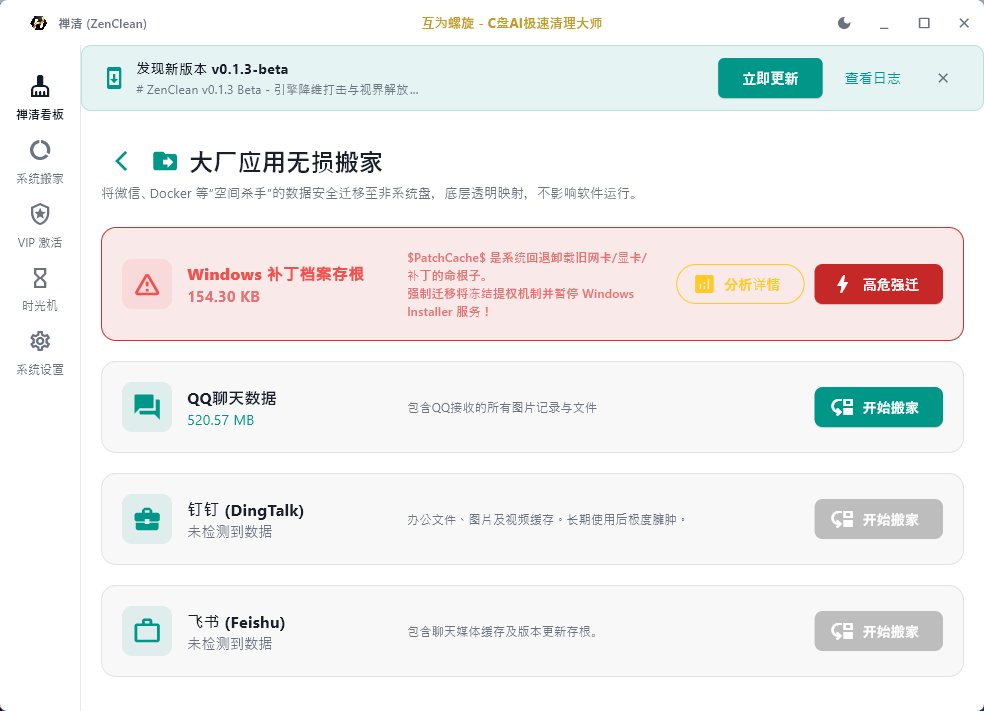Click the red 高危强迁 button
This screenshot has width=984, height=711.
878,283
